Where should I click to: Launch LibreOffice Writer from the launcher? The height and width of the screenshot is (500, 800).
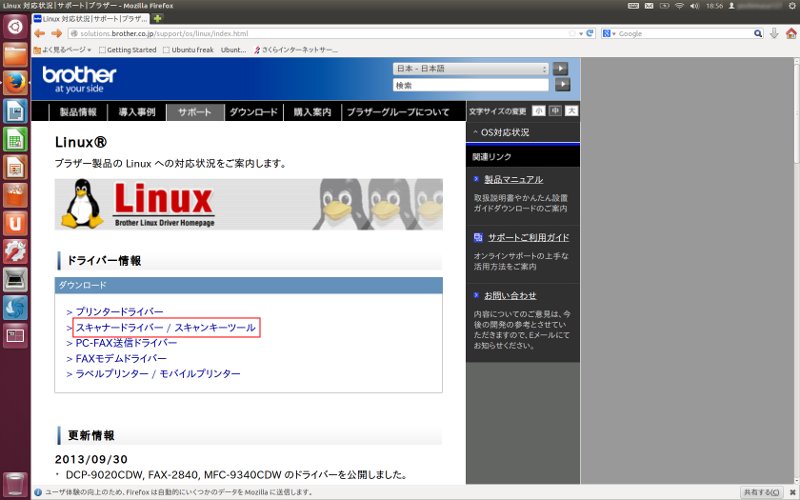click(15, 111)
